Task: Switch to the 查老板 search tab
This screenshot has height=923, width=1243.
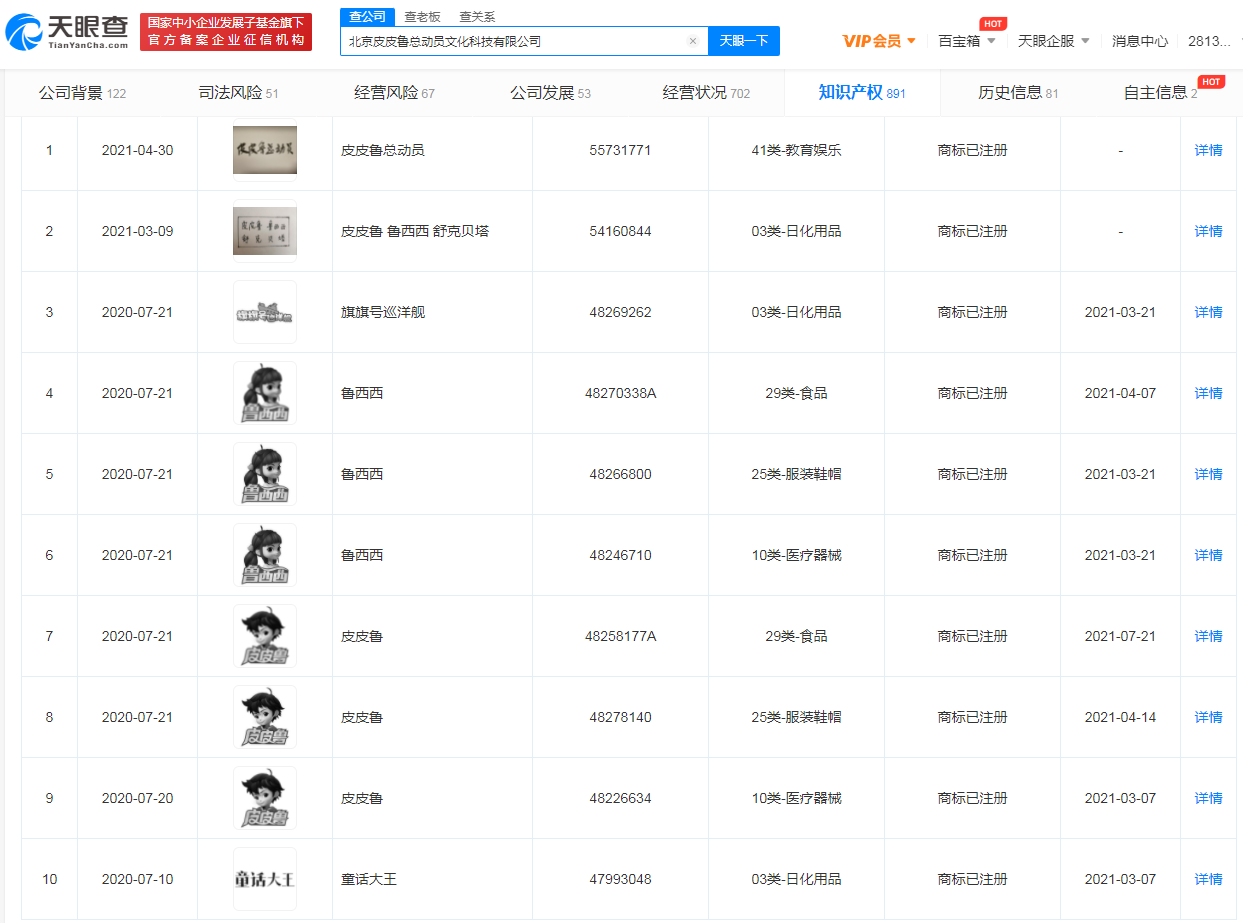Action: (424, 16)
